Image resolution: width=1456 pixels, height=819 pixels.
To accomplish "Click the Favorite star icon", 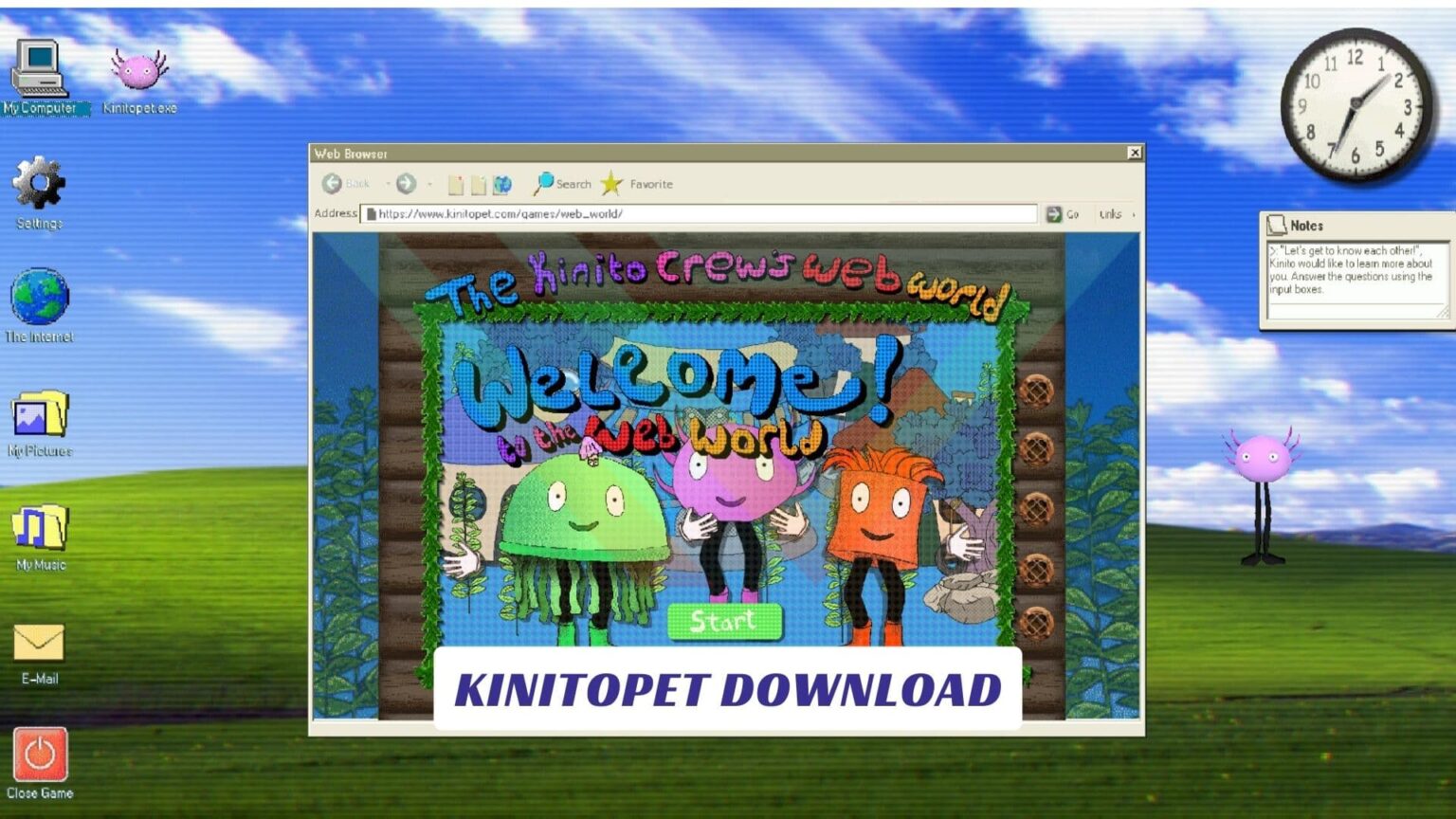I will click(612, 183).
